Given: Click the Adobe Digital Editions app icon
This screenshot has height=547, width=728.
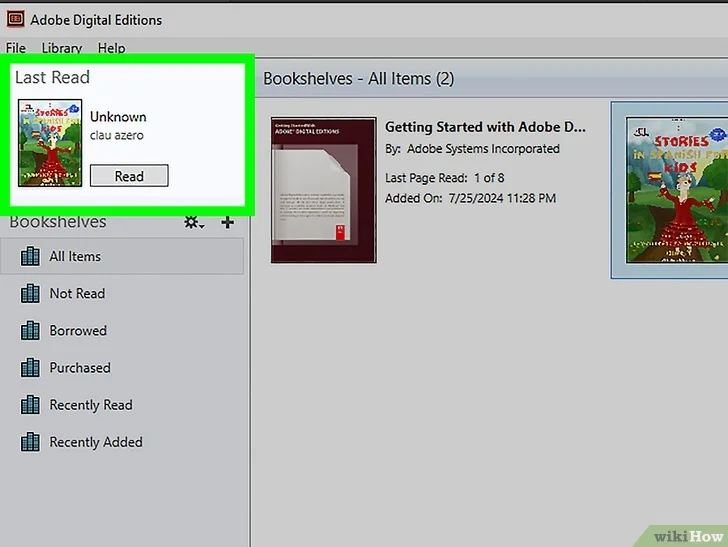Looking at the screenshot, I should click(15, 19).
